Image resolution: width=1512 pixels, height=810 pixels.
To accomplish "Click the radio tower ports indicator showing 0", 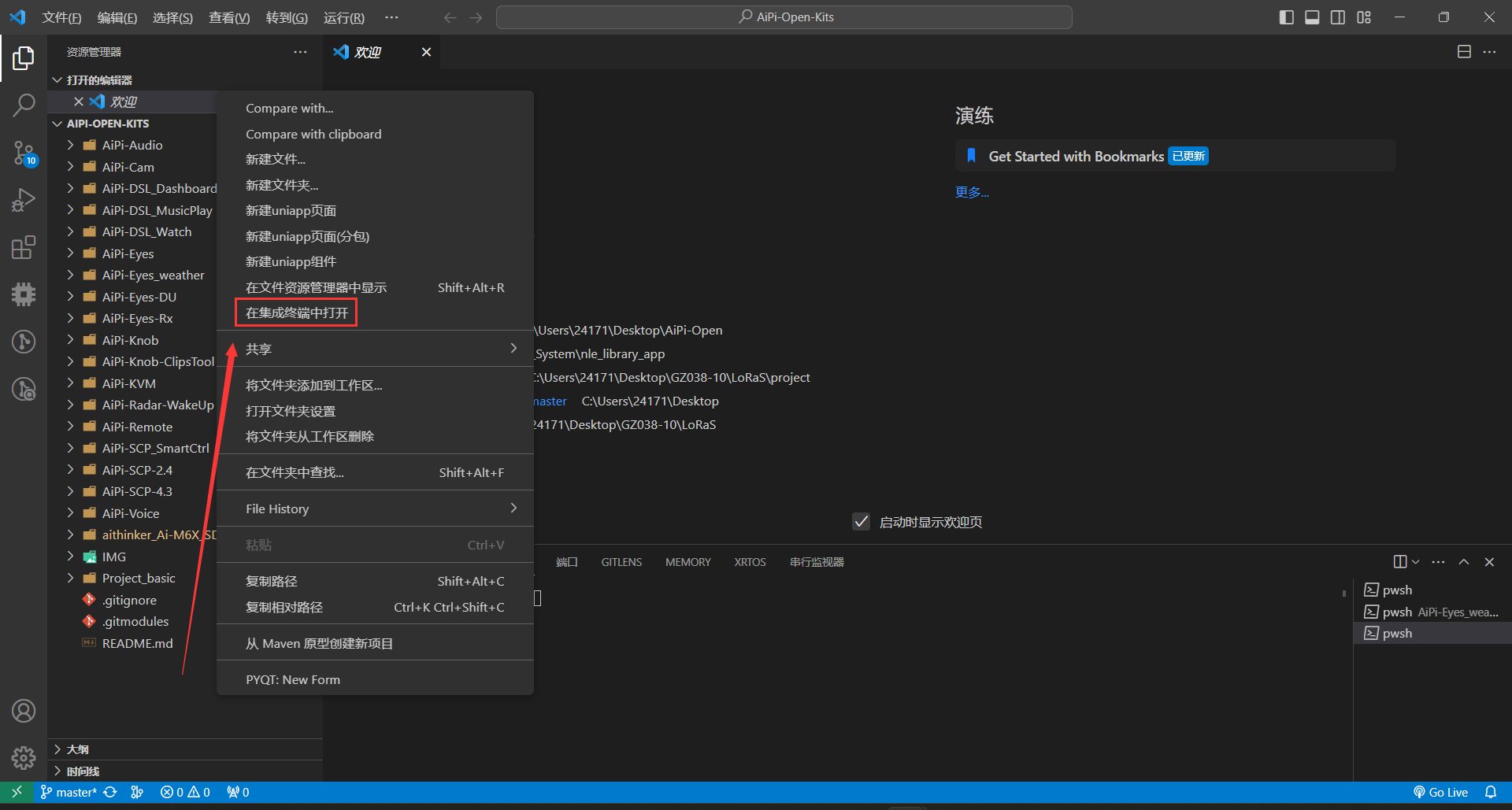I will 238,792.
